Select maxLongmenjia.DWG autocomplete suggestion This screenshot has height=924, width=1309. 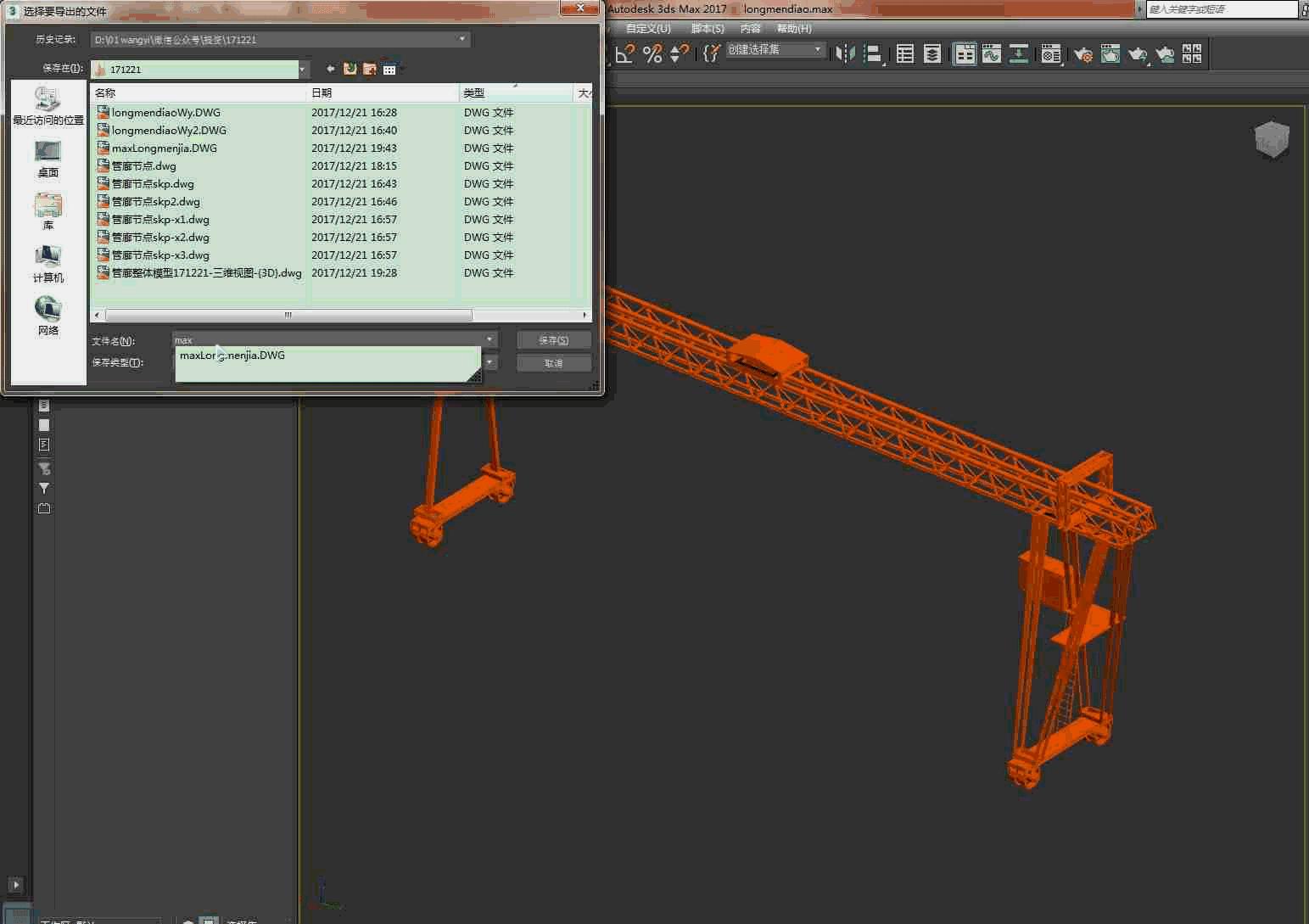[x=232, y=356]
